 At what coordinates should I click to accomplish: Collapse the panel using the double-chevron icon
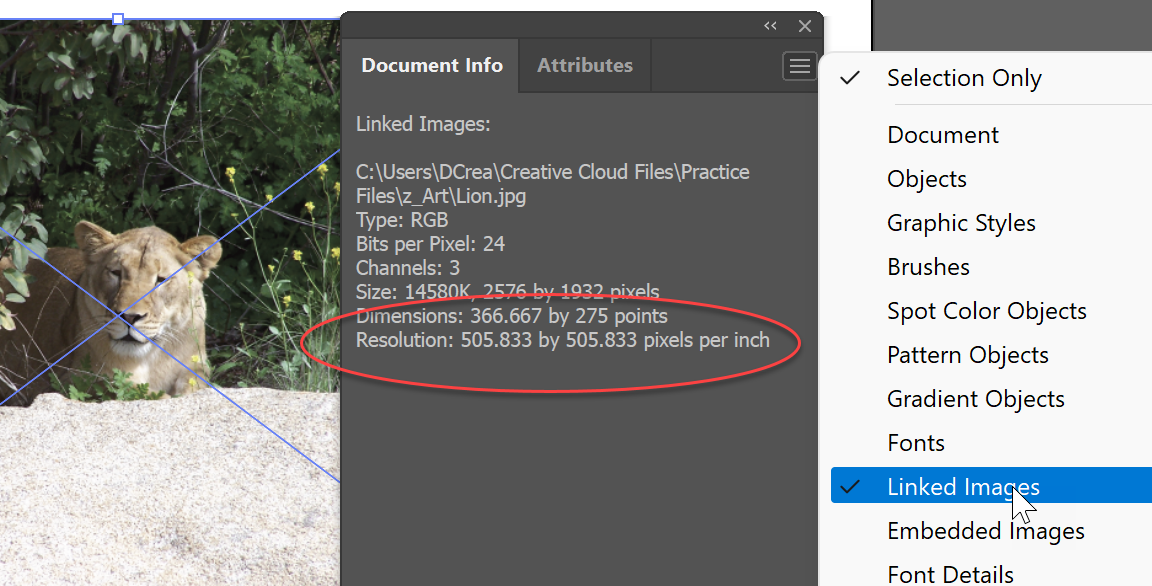[x=769, y=26]
